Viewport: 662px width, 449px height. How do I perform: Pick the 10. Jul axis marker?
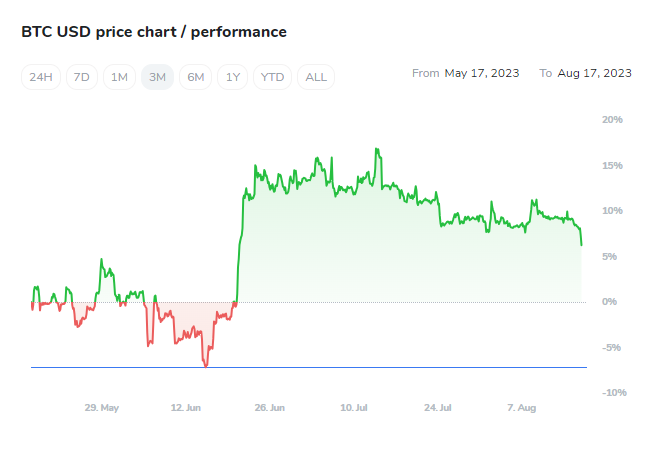click(x=355, y=408)
